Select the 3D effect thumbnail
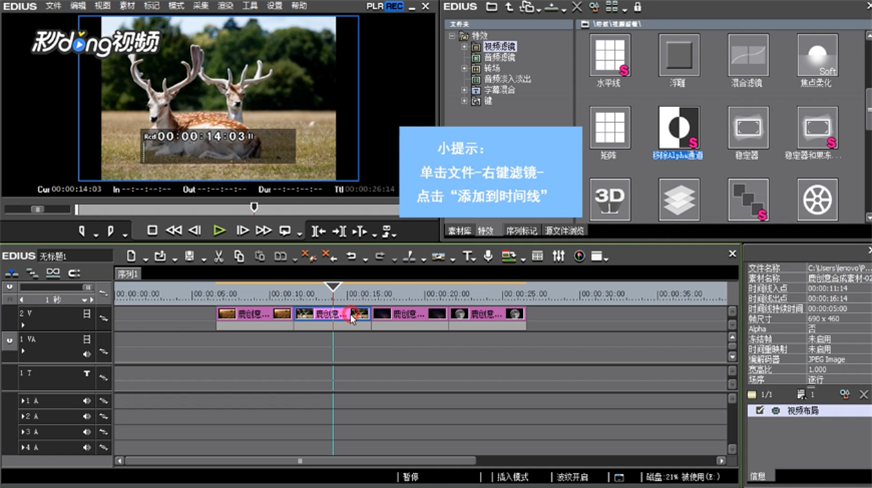Image resolution: width=872 pixels, height=488 pixels. (x=610, y=200)
